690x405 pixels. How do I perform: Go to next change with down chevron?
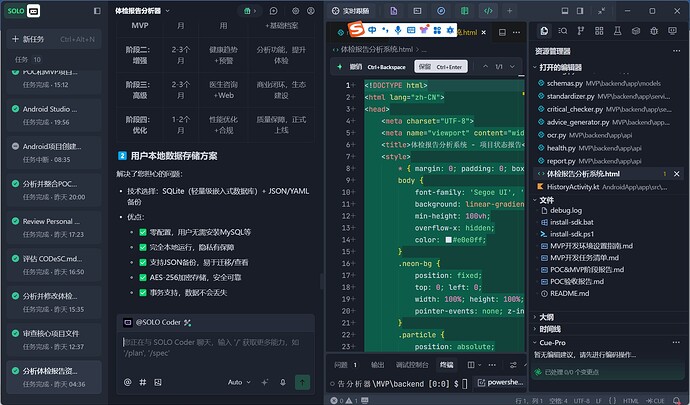click(512, 67)
